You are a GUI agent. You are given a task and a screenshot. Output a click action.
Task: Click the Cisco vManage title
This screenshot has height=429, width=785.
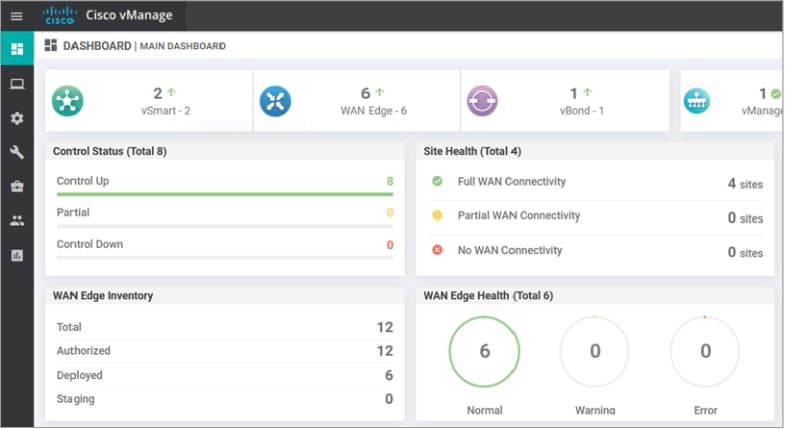pos(129,15)
